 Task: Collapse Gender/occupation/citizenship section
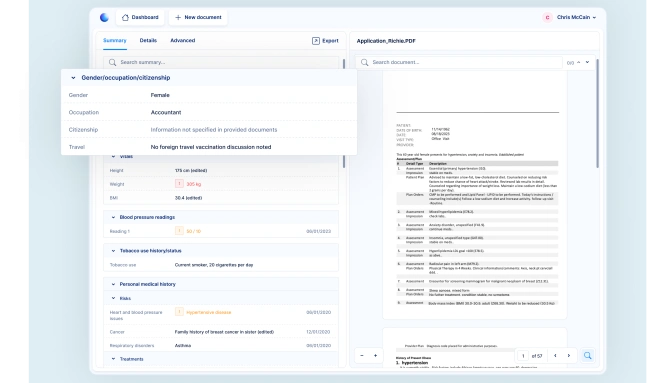[73, 78]
